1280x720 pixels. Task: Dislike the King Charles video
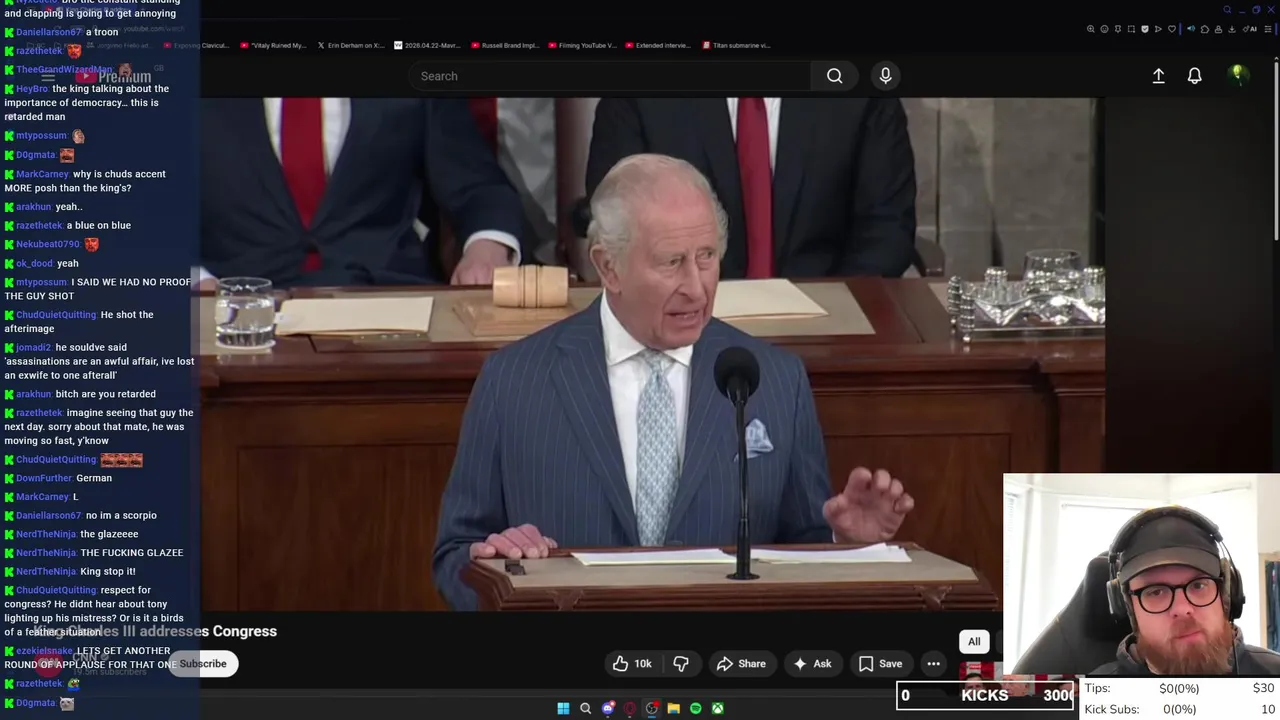[681, 664]
